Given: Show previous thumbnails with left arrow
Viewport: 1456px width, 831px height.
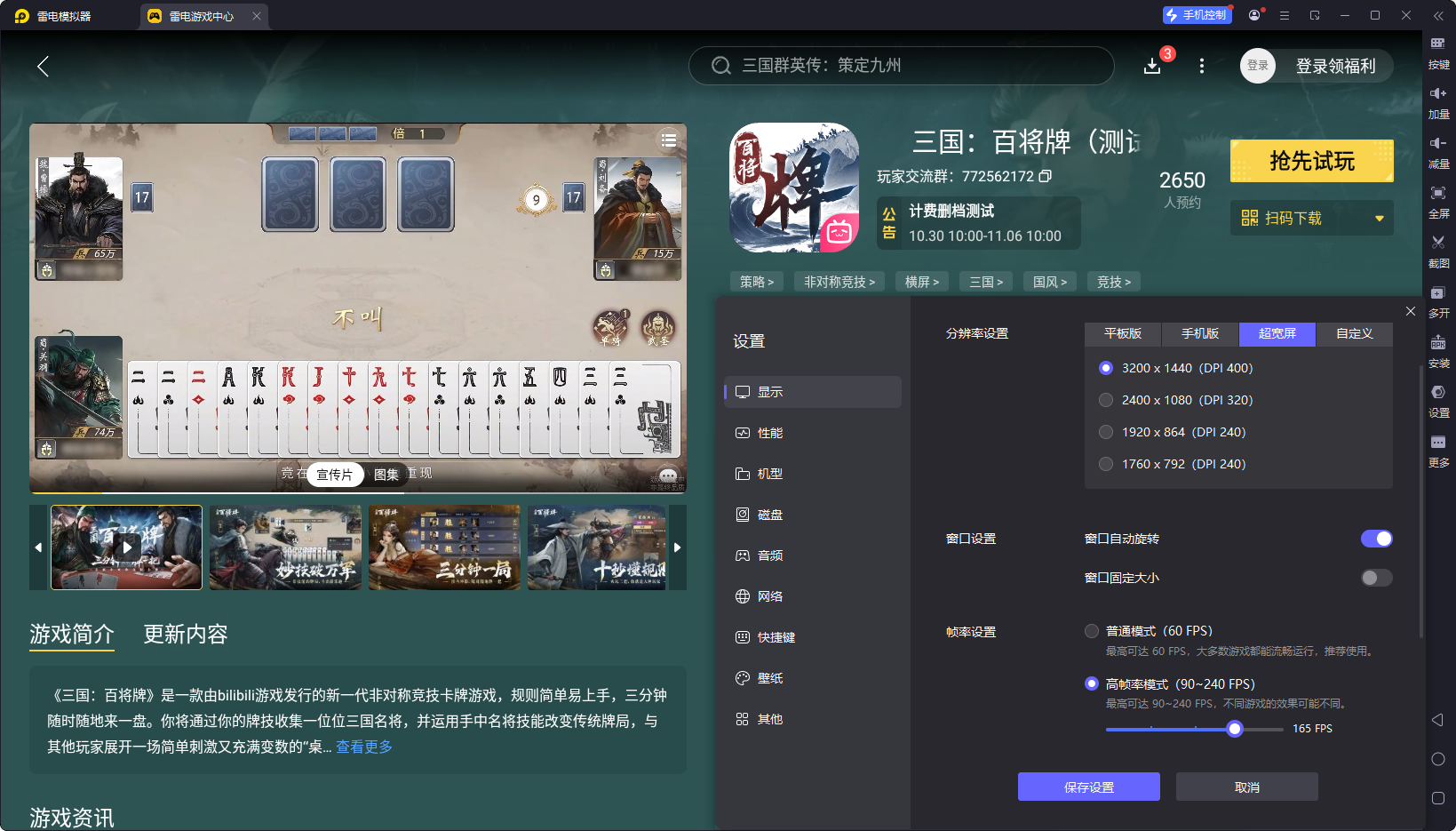Looking at the screenshot, I should (x=38, y=547).
